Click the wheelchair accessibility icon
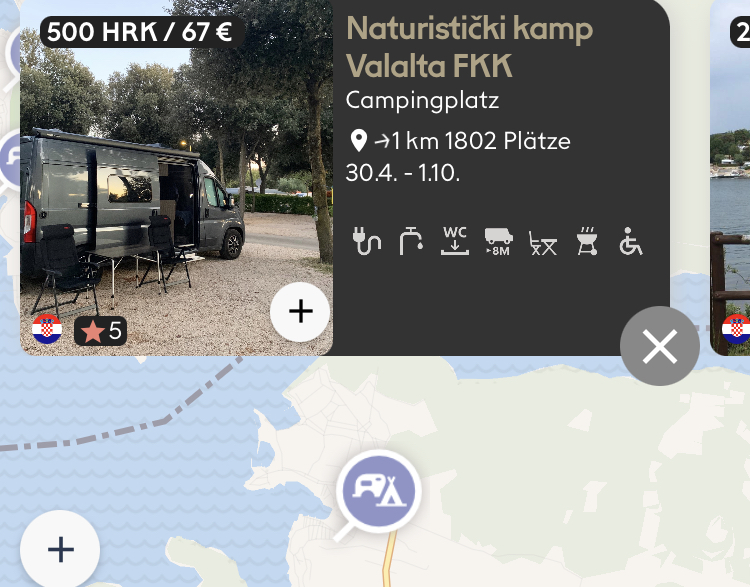Image resolution: width=750 pixels, height=587 pixels. pos(631,241)
